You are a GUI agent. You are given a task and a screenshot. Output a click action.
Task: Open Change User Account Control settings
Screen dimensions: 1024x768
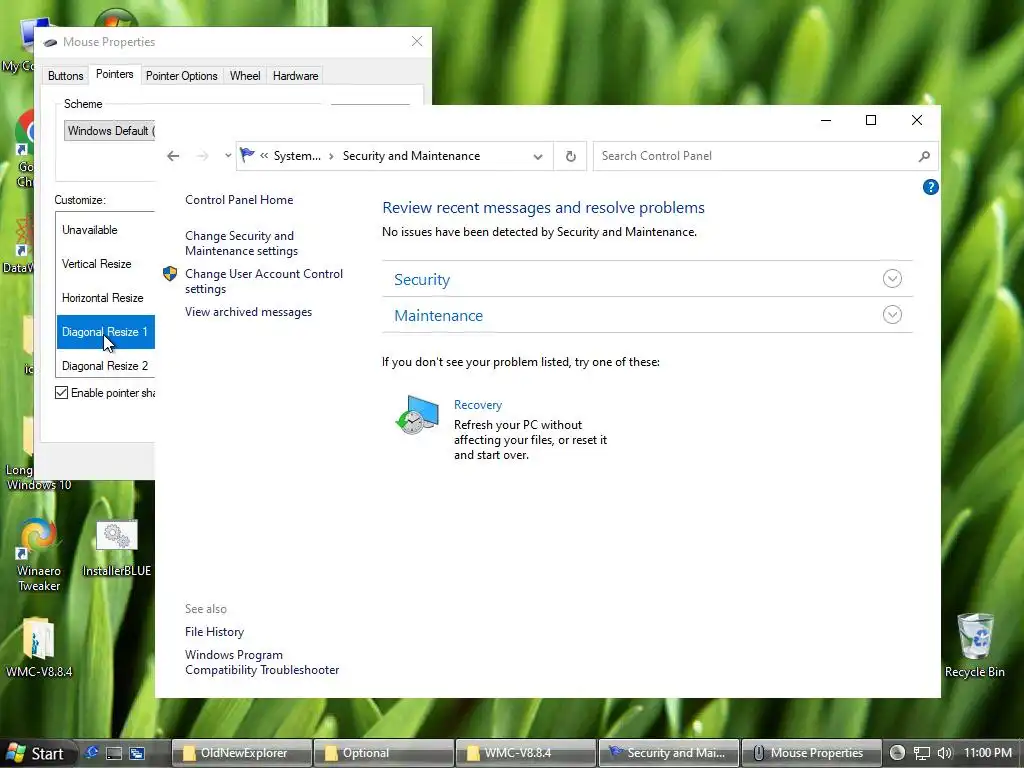264,281
